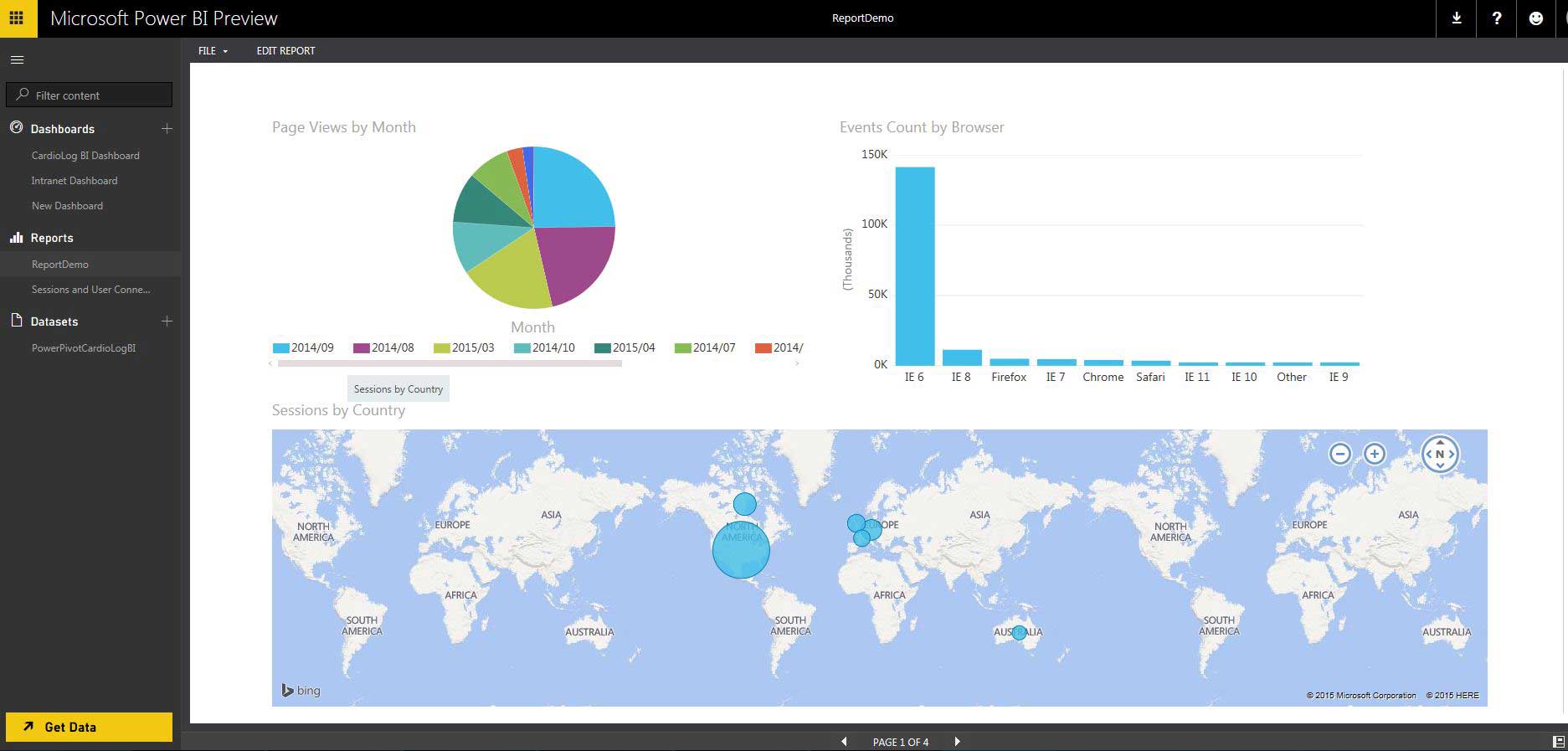Click the Microsoft Power BI Preview title
The image size is (1568, 751).
164,18
